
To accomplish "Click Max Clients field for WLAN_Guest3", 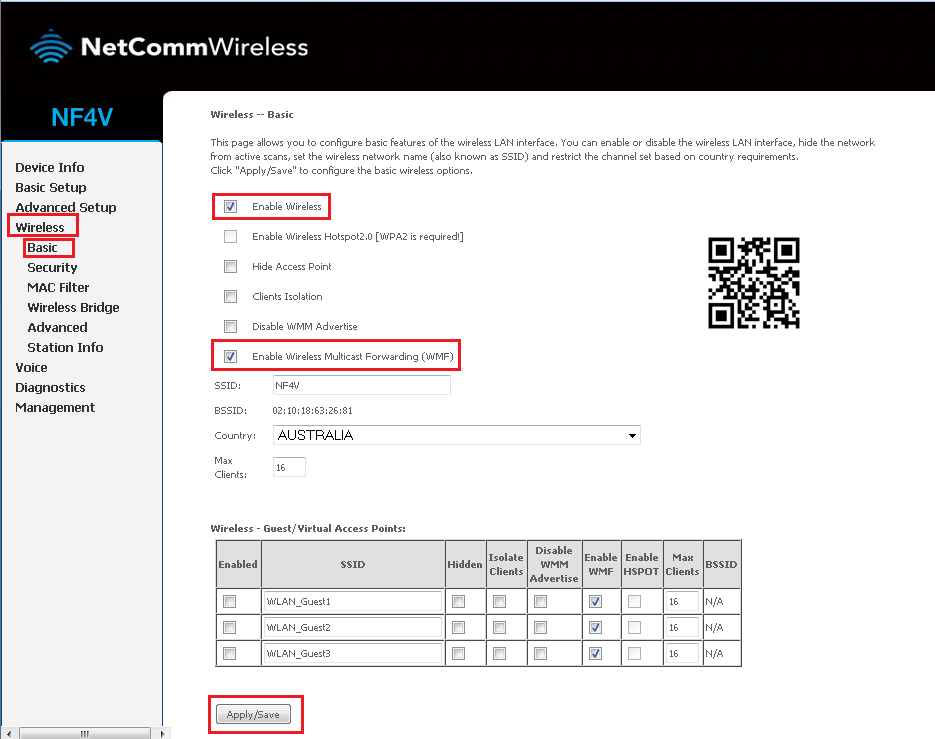I will tap(682, 653).
